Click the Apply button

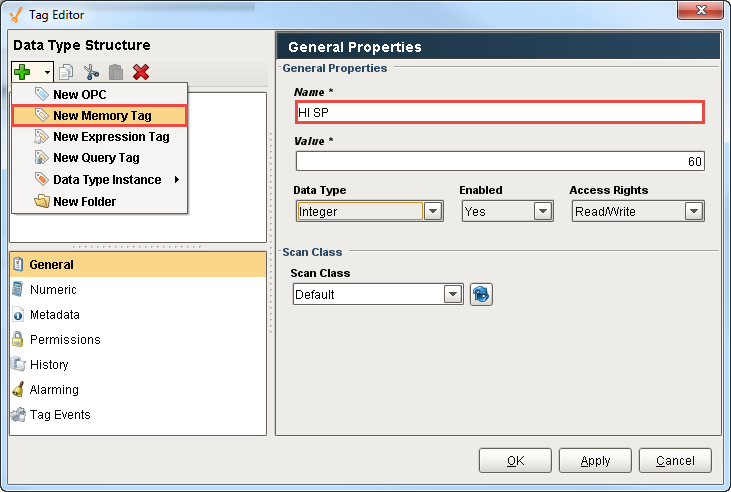[595, 461]
